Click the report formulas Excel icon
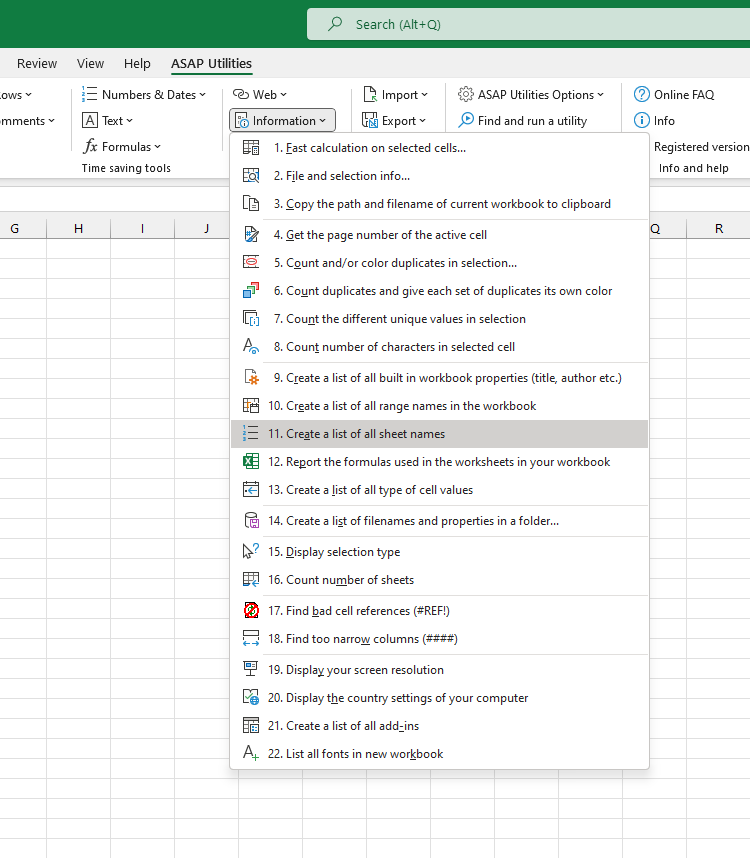The width and height of the screenshot is (750, 858). (x=251, y=461)
